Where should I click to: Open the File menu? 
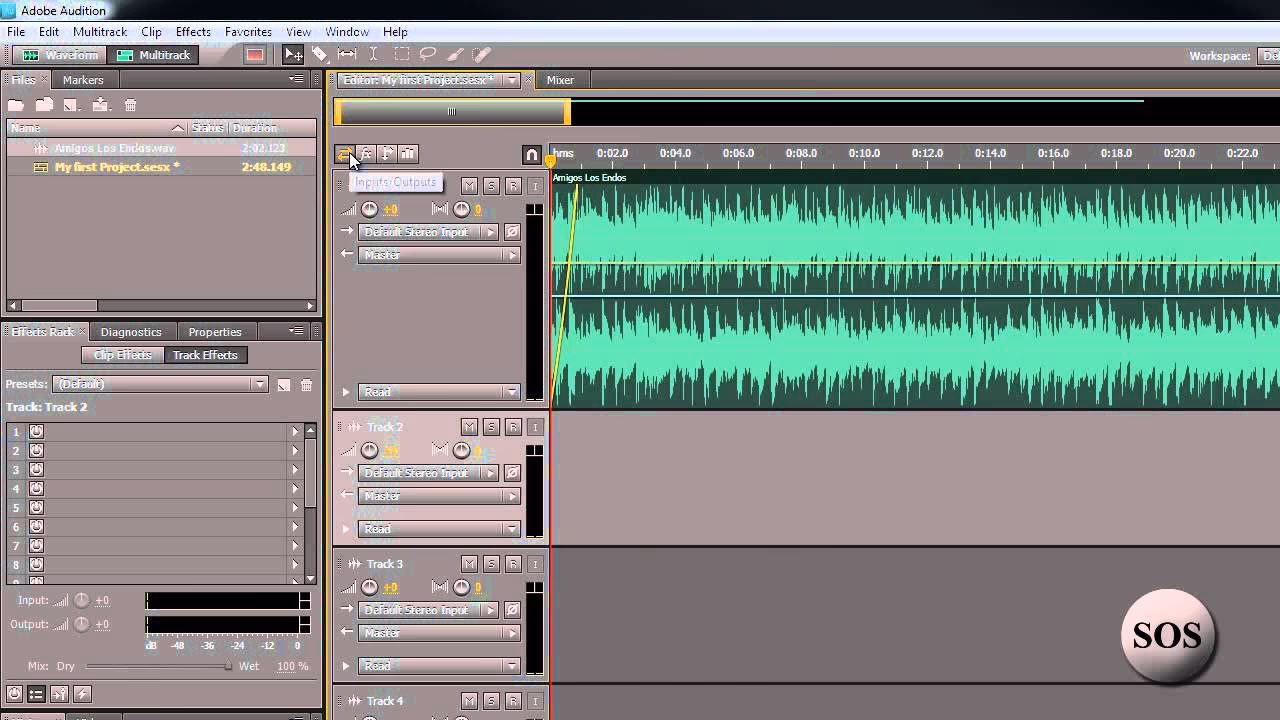click(x=16, y=32)
